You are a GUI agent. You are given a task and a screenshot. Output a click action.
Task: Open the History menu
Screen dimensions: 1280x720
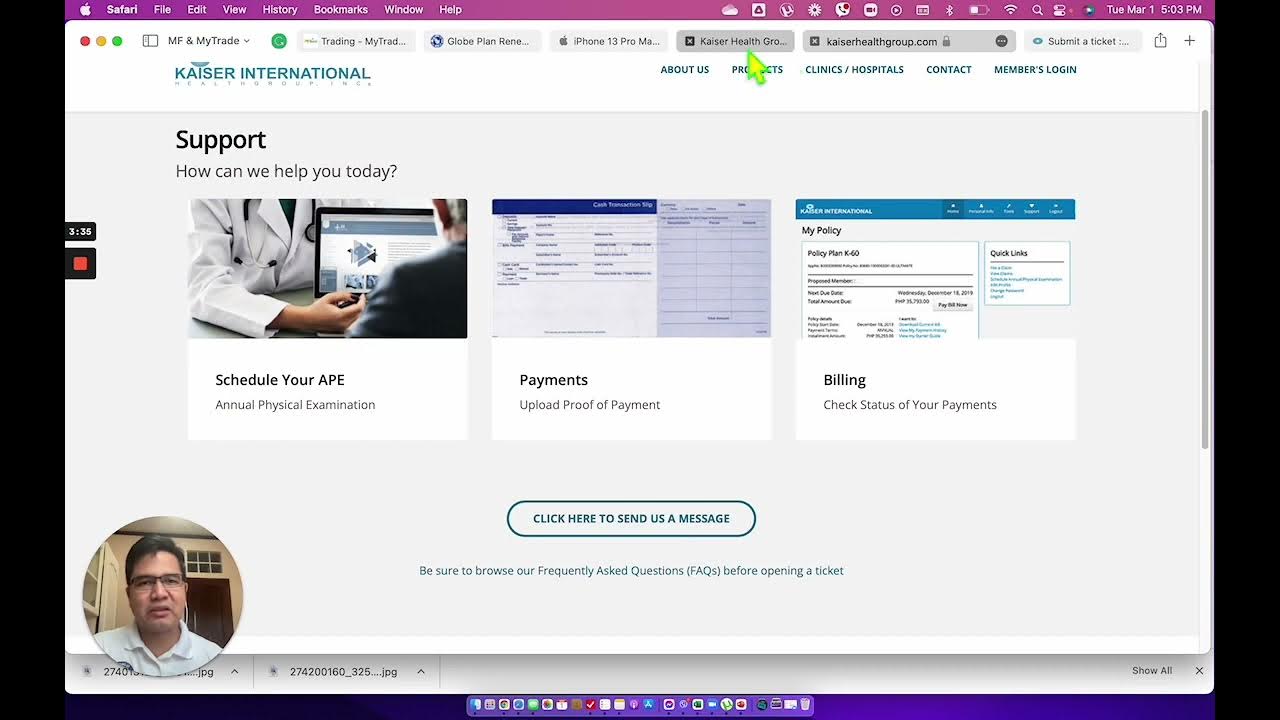279,10
